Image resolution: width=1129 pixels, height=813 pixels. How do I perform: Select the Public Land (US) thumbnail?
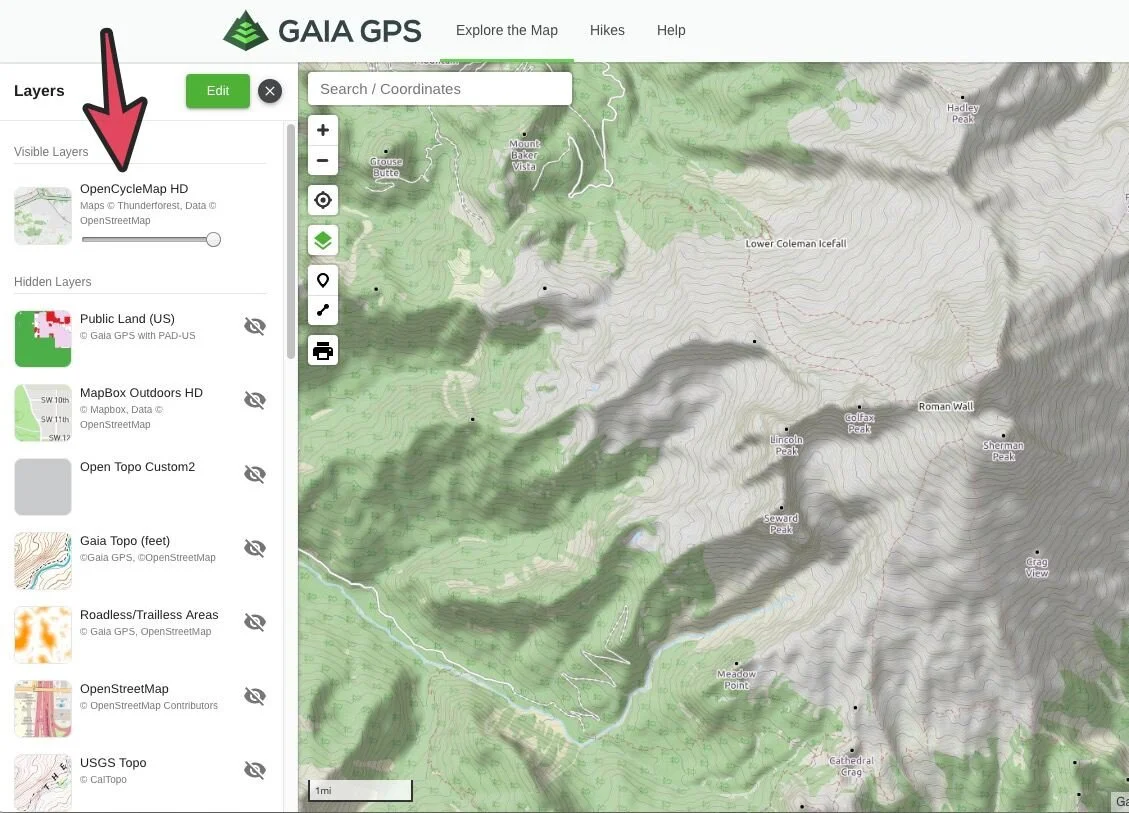tap(43, 339)
